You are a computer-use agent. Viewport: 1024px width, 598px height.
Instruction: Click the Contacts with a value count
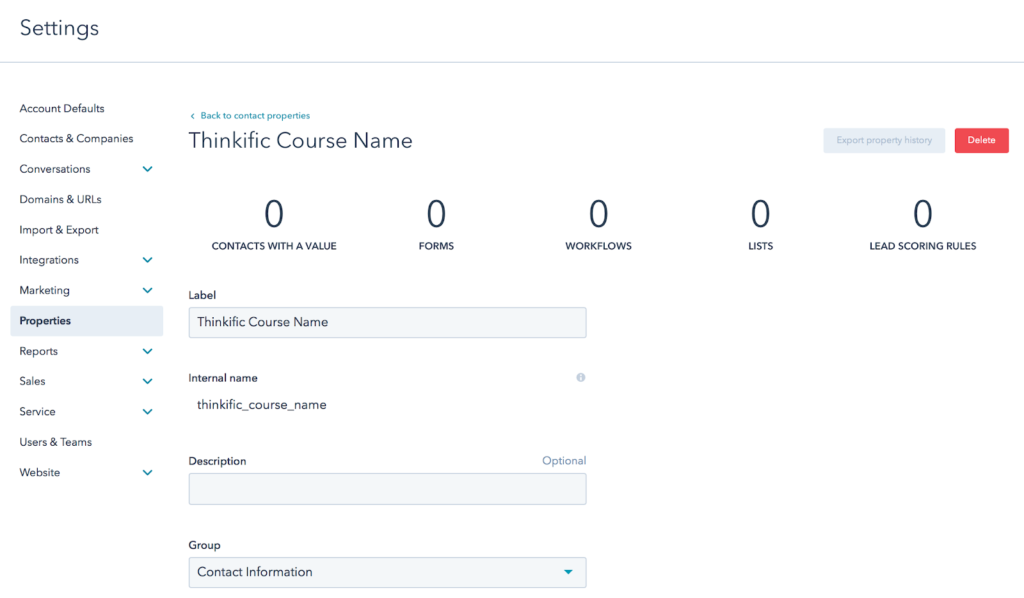tap(274, 214)
